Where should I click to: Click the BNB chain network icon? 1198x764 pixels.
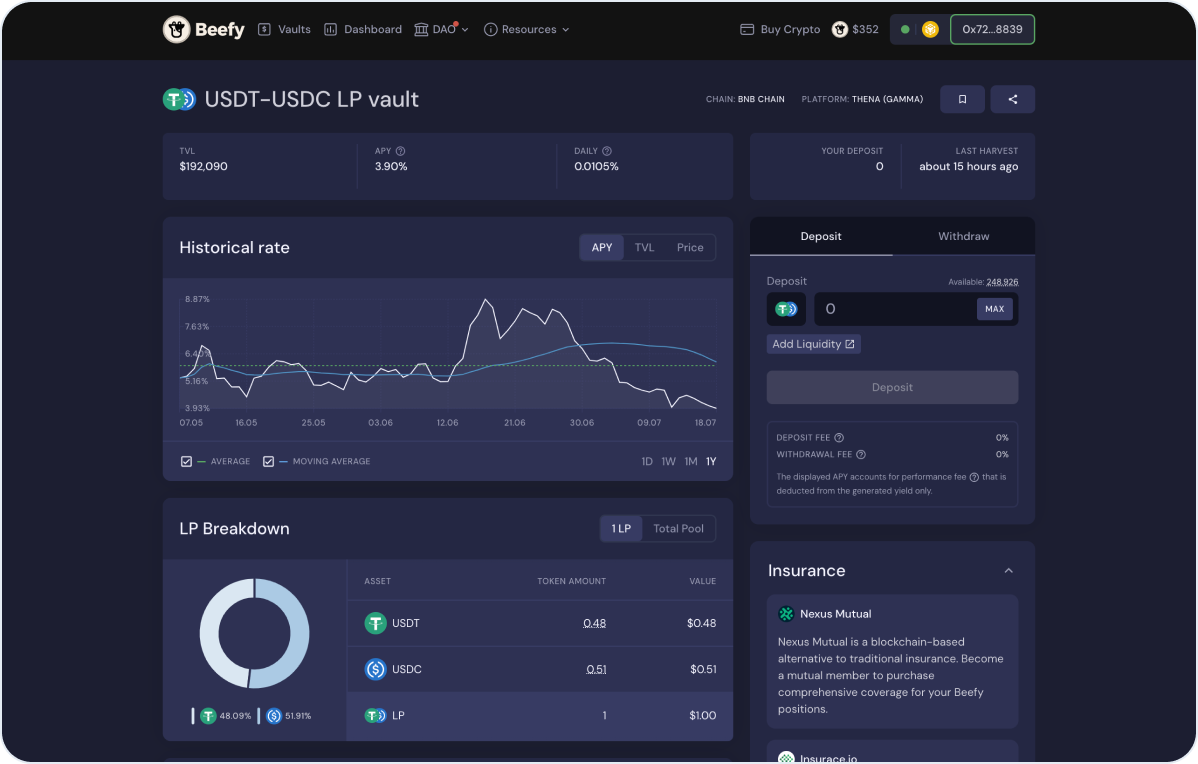pos(930,30)
